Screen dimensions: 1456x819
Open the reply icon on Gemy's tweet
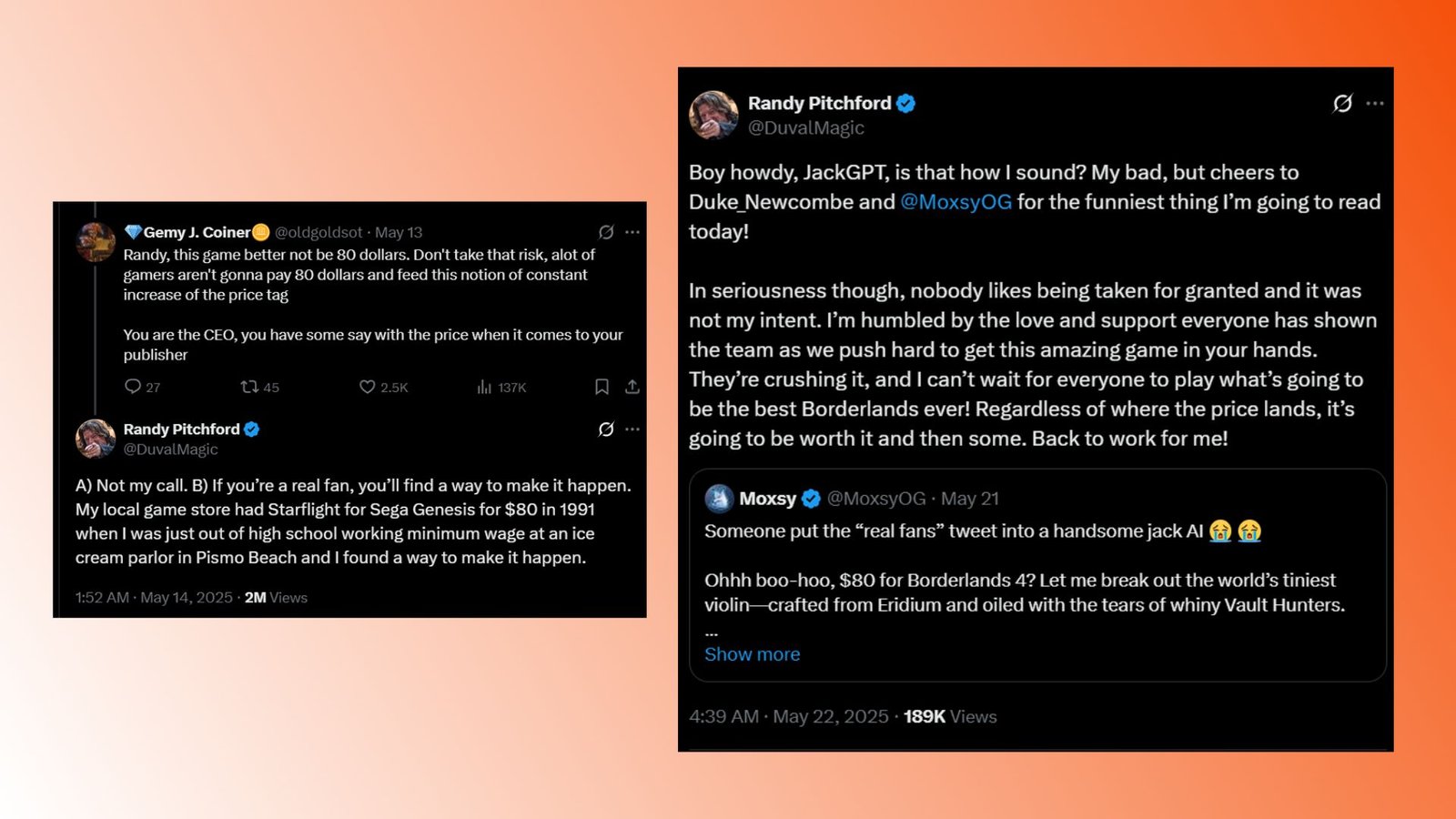pos(133,387)
